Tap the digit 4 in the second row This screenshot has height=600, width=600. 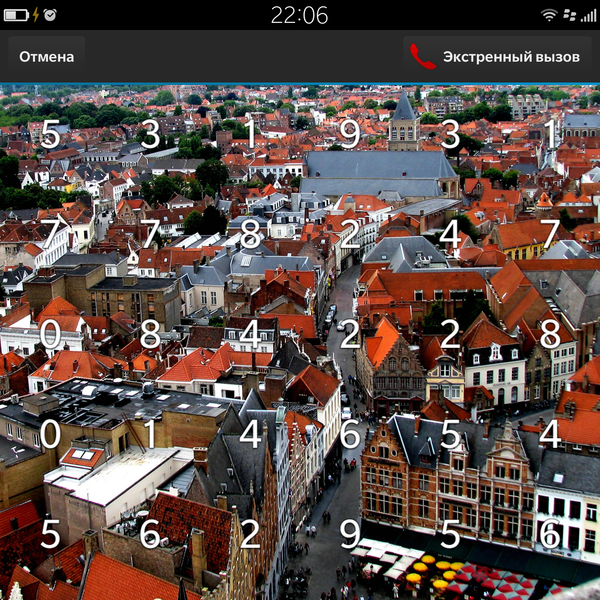click(x=450, y=234)
